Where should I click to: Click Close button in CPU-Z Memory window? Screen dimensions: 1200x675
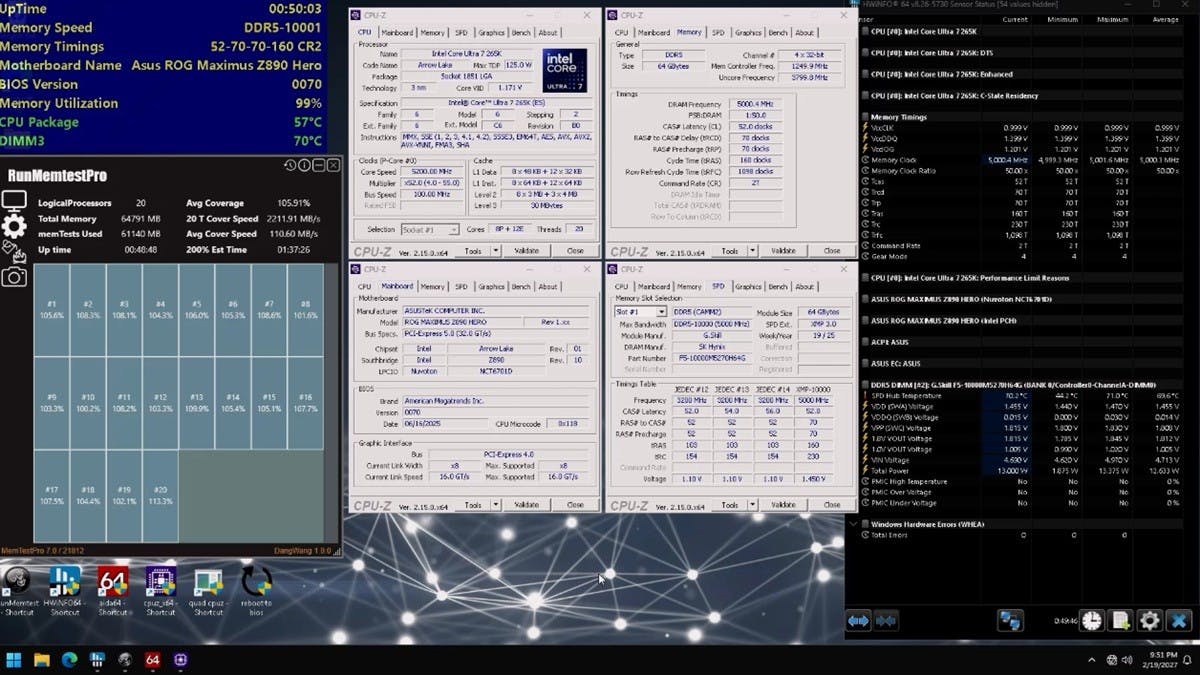click(x=831, y=251)
